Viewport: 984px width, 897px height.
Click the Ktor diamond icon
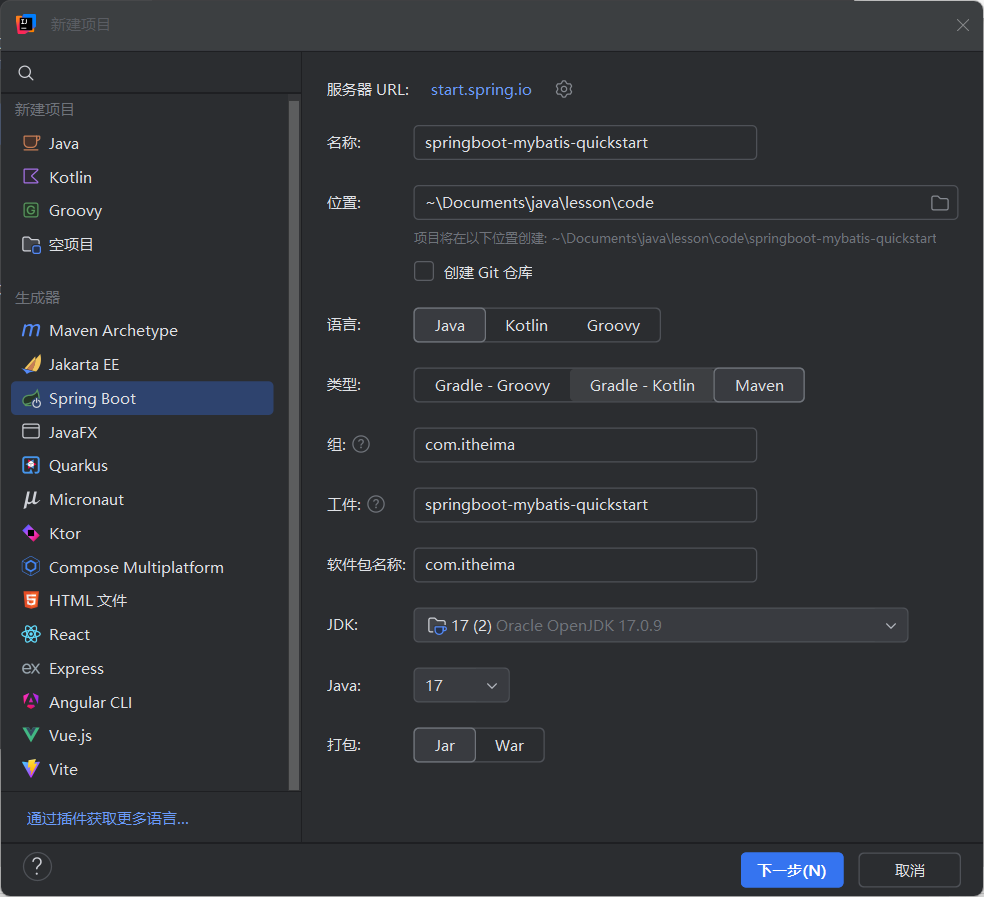tap(31, 533)
